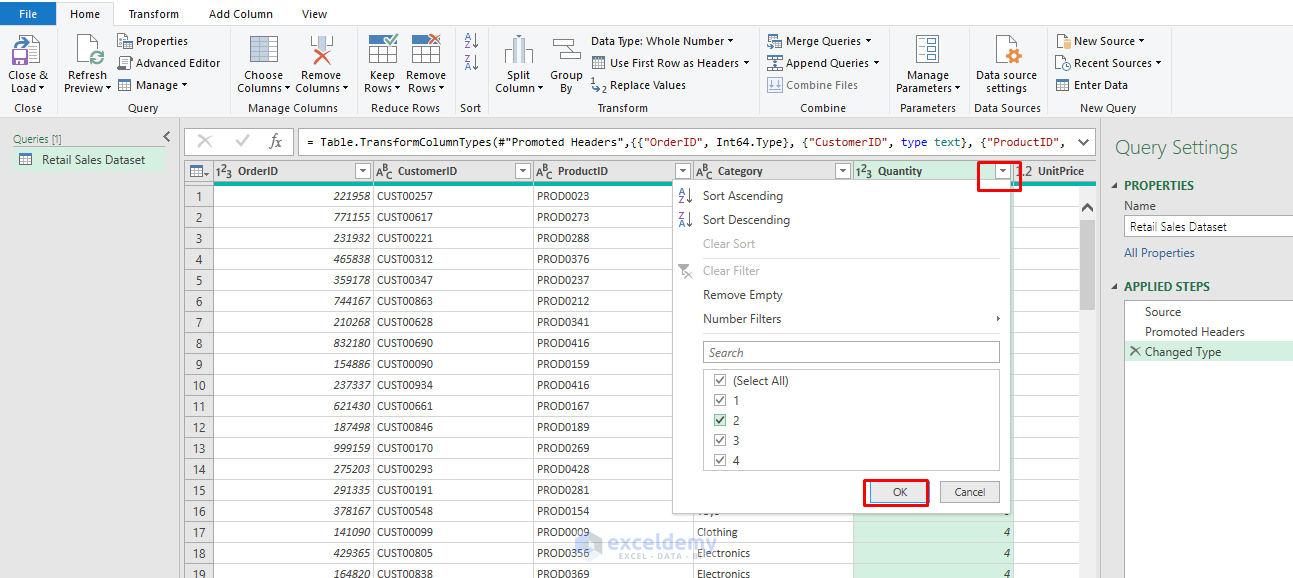This screenshot has width=1293, height=578.
Task: Select the cell CUST00257
Action: [x=453, y=196]
